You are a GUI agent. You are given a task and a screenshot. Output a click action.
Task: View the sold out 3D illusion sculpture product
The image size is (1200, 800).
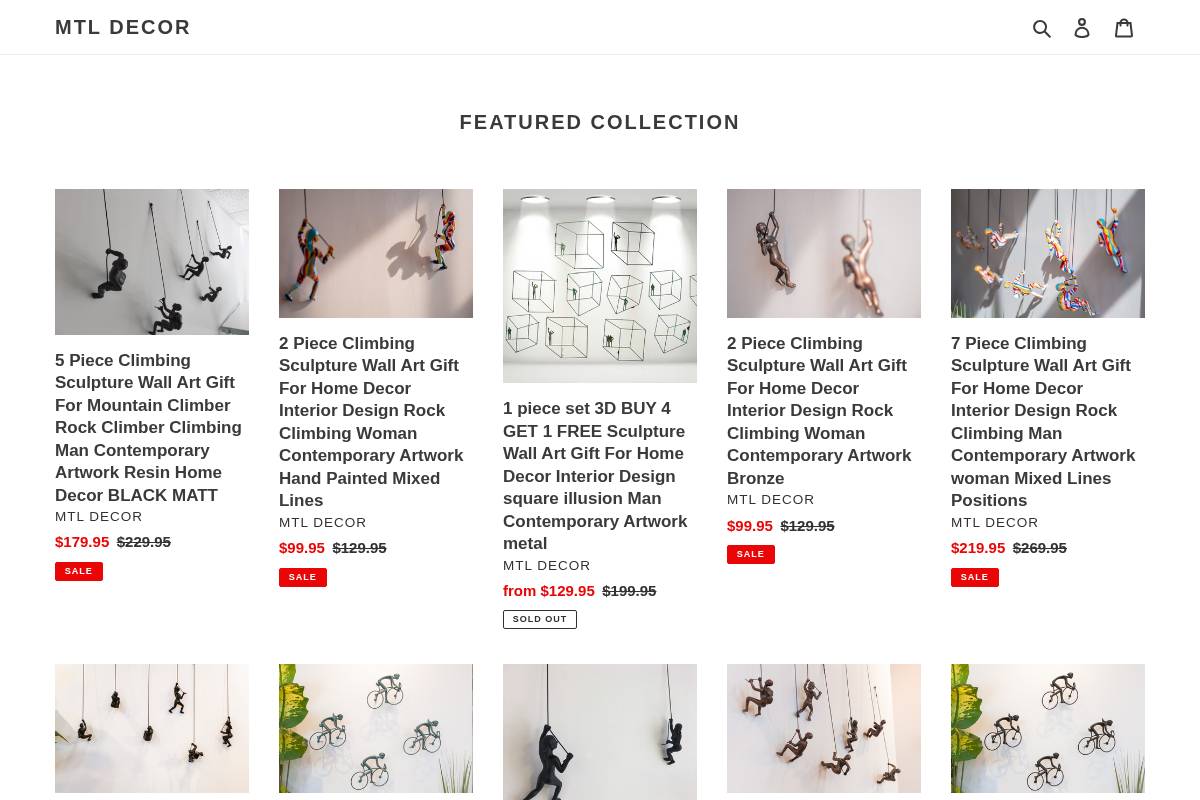[595, 476]
